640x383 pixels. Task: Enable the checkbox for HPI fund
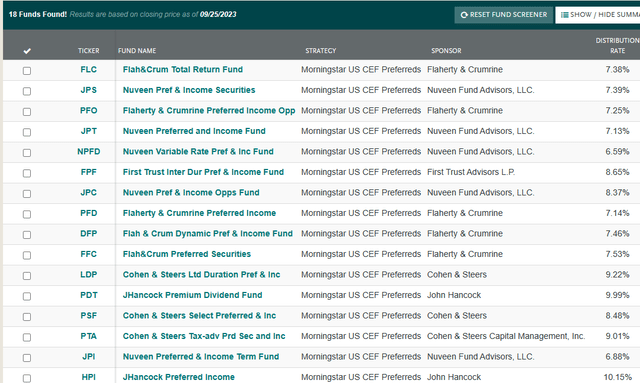click(27, 379)
